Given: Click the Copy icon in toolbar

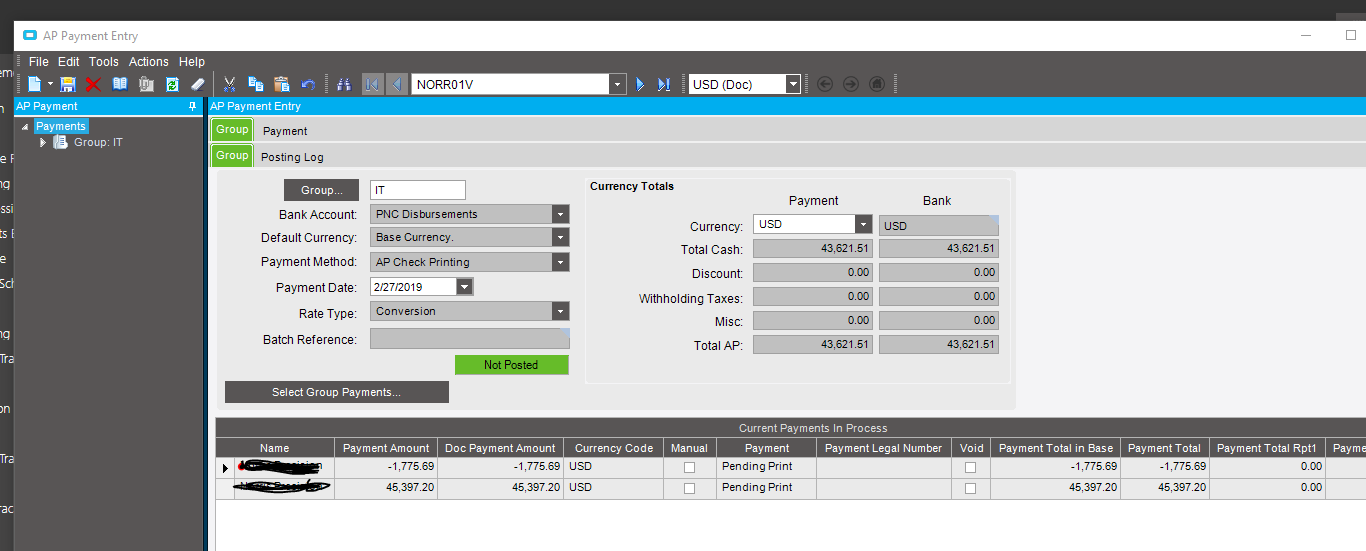Looking at the screenshot, I should click(255, 85).
